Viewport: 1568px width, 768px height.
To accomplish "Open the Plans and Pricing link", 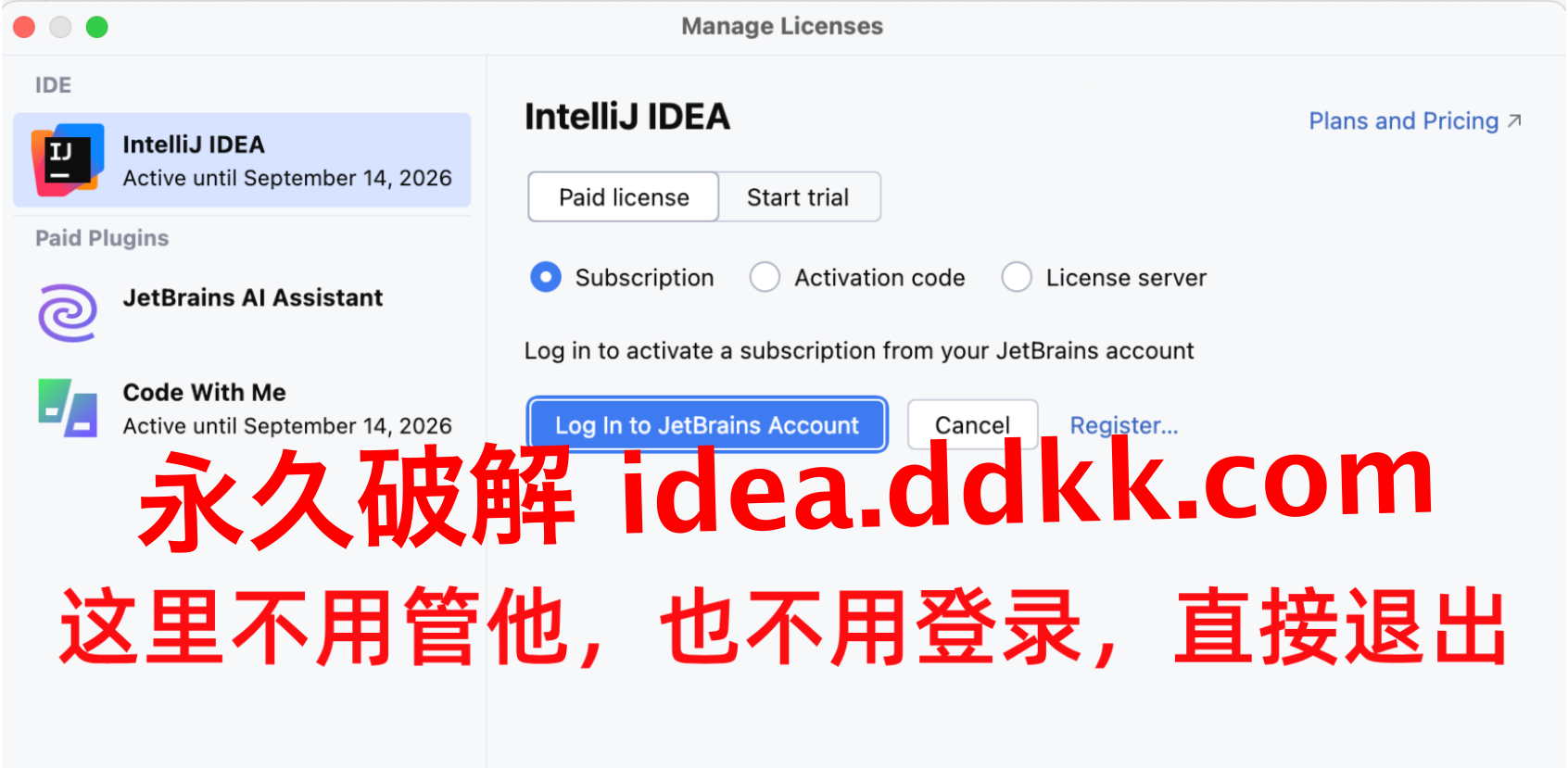I will tap(1403, 121).
